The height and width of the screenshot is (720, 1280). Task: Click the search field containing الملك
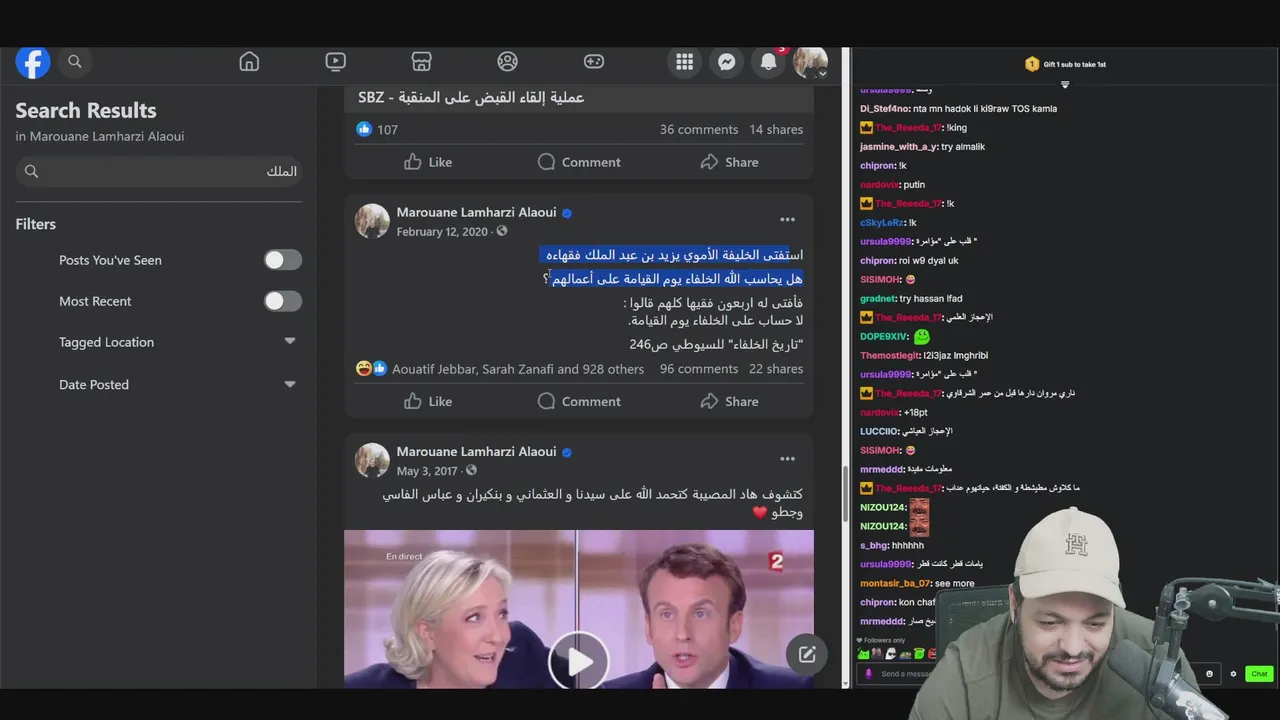[158, 171]
